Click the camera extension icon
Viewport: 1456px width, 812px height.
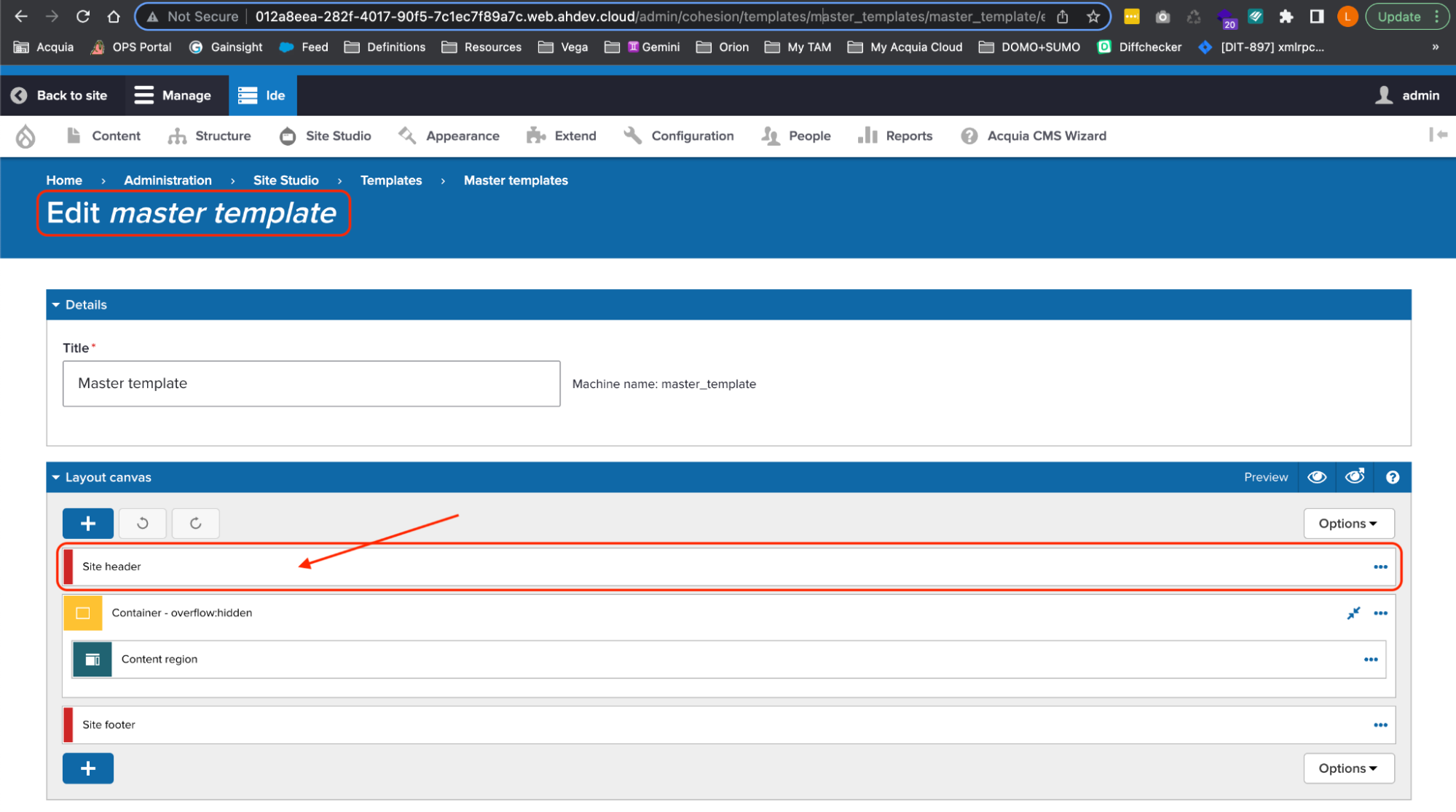(x=1162, y=16)
